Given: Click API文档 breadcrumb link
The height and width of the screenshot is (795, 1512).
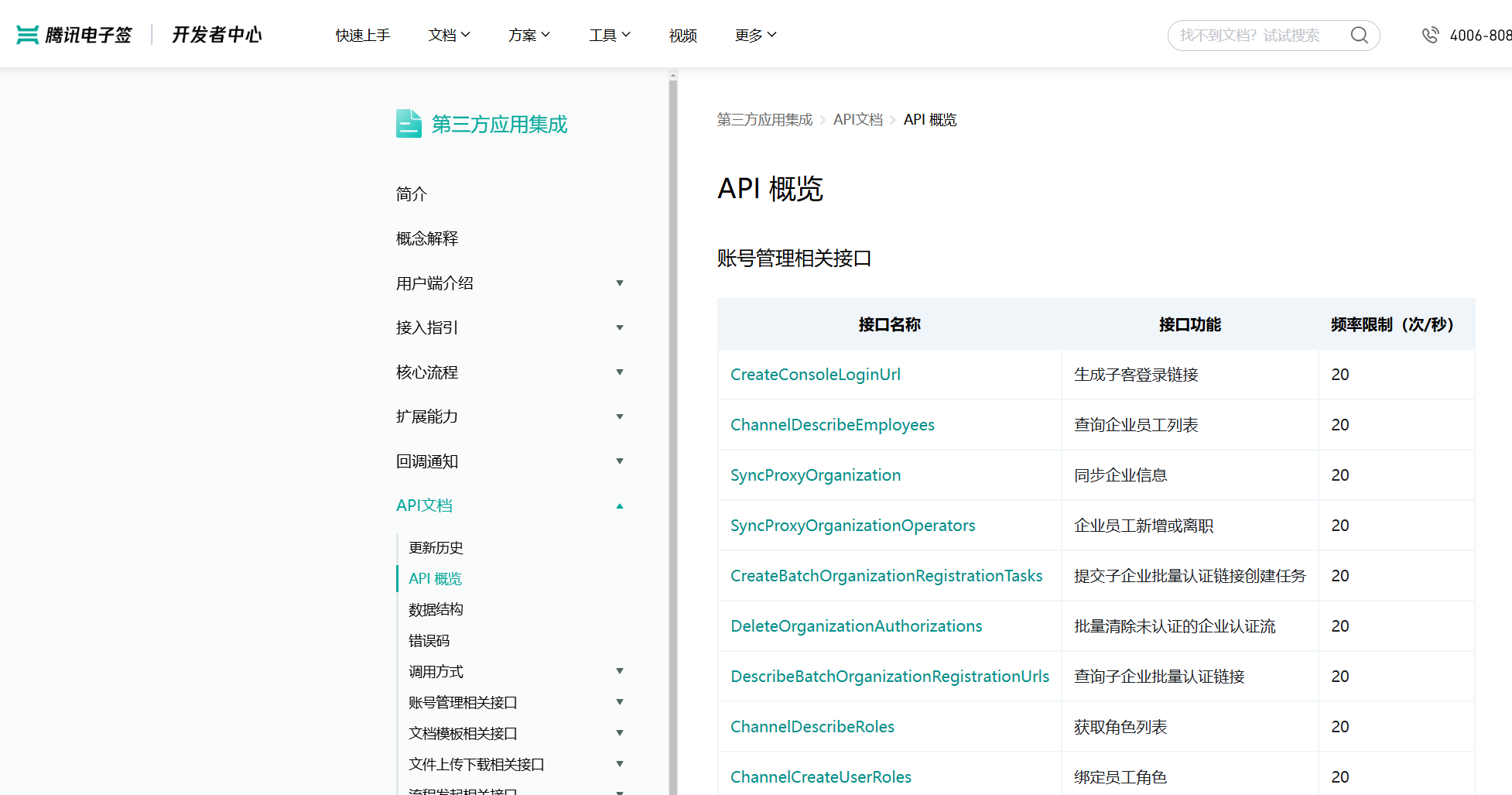Looking at the screenshot, I should (858, 119).
